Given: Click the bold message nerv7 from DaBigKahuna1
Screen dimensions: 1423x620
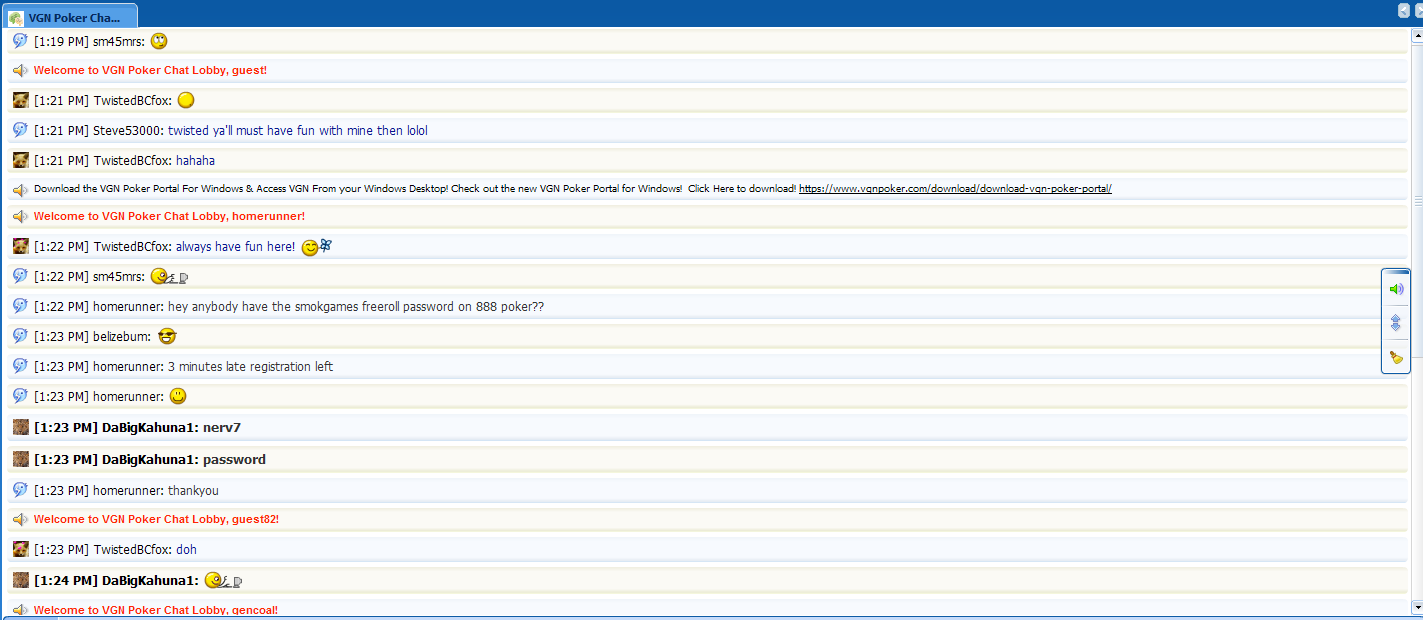Looking at the screenshot, I should (221, 428).
